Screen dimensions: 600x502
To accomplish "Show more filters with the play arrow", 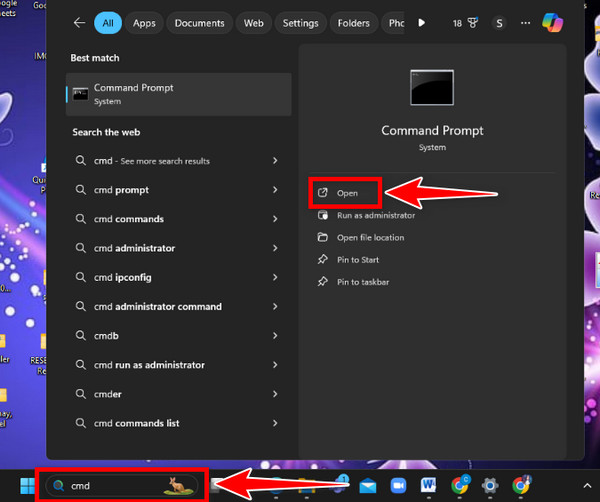I will pos(421,23).
